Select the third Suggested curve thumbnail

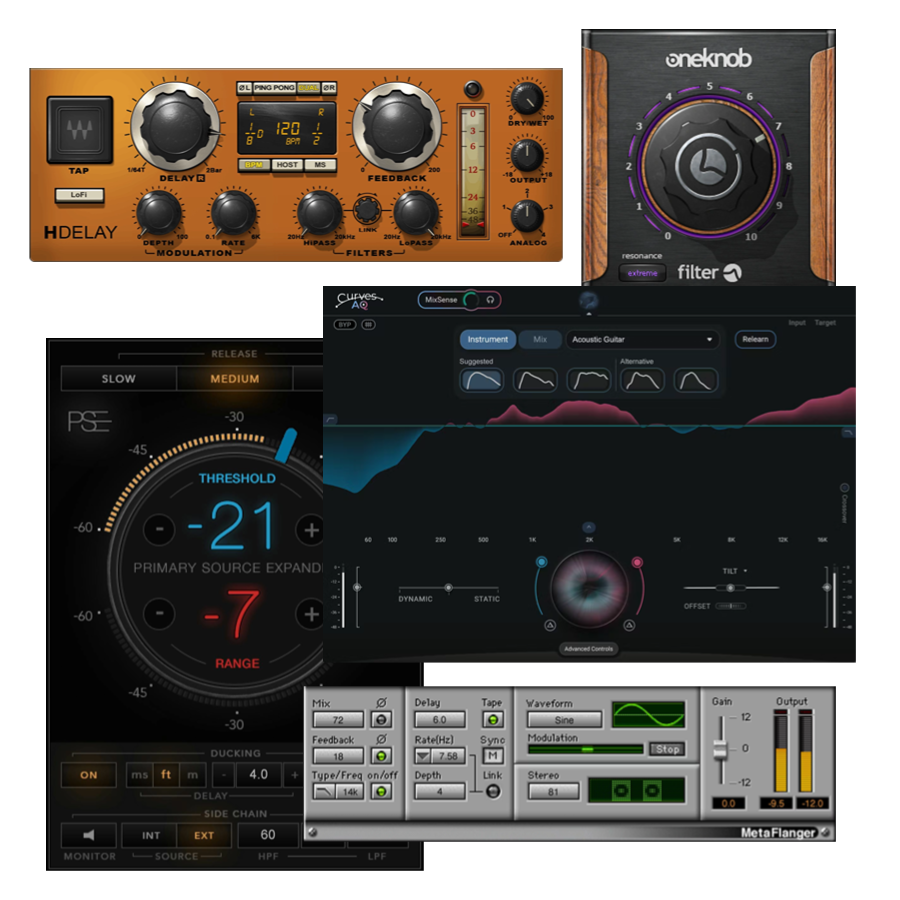coord(588,381)
